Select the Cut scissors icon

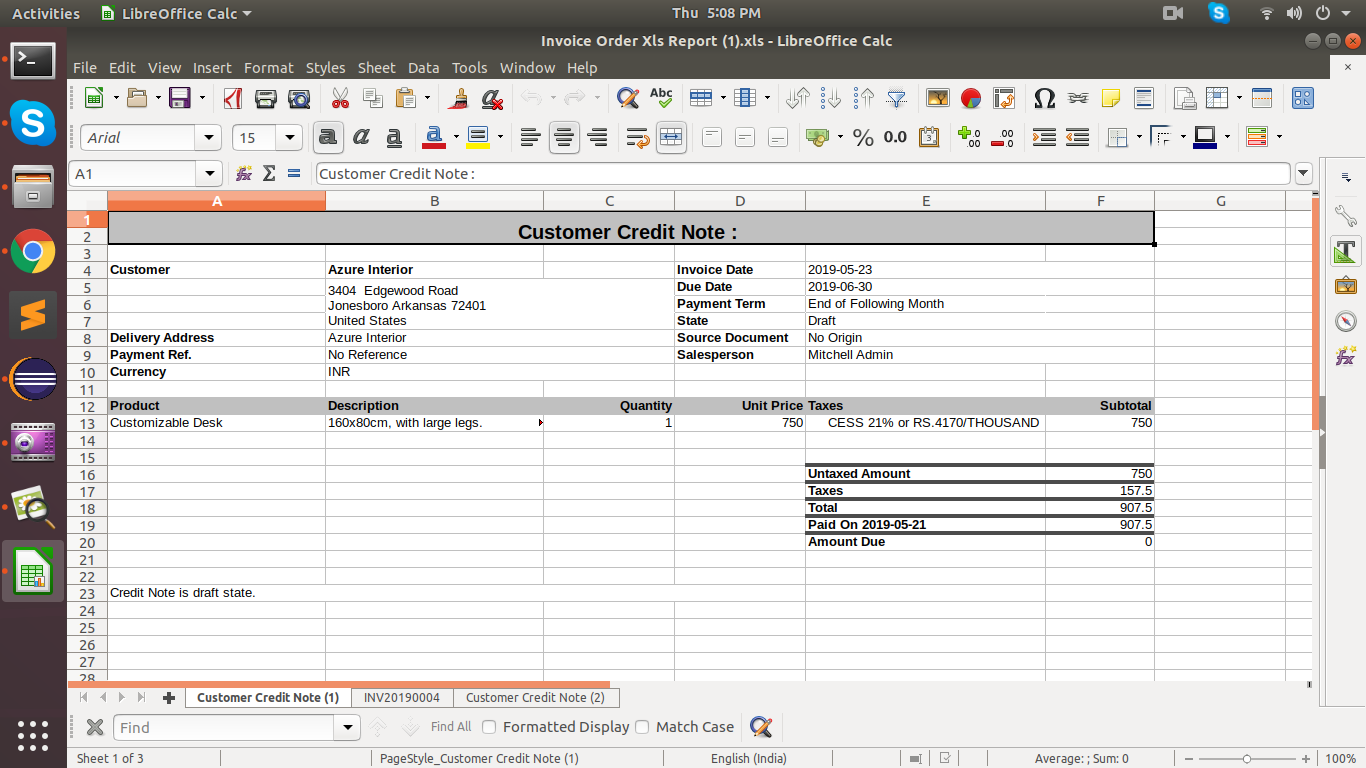point(340,98)
